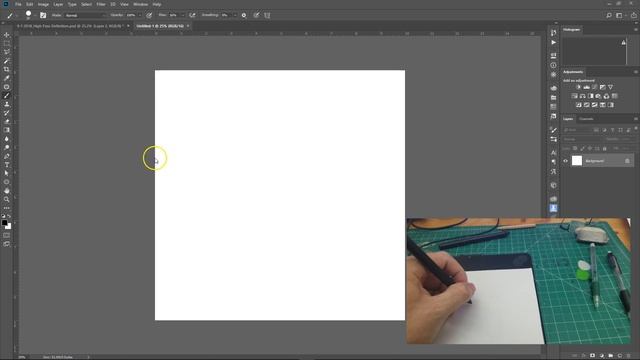Enable airbrush-style build-up effects

click(192, 15)
